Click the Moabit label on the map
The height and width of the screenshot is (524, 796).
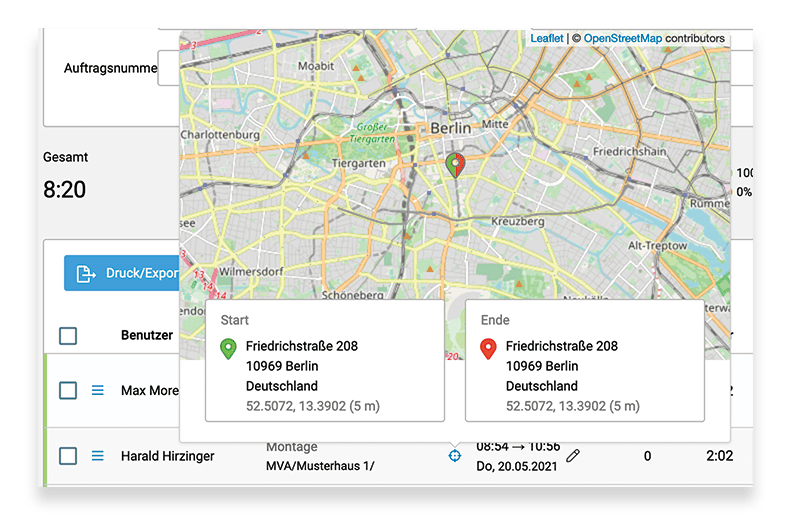click(x=316, y=66)
